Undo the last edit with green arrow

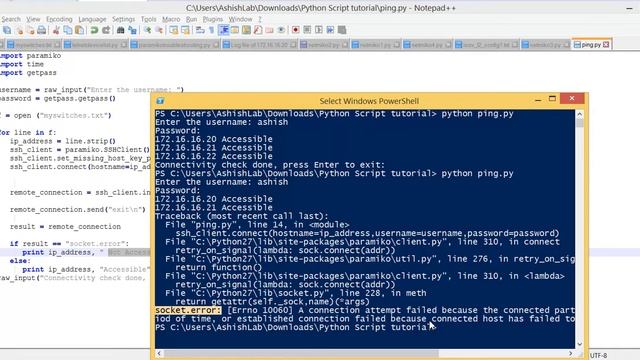pos(94,30)
